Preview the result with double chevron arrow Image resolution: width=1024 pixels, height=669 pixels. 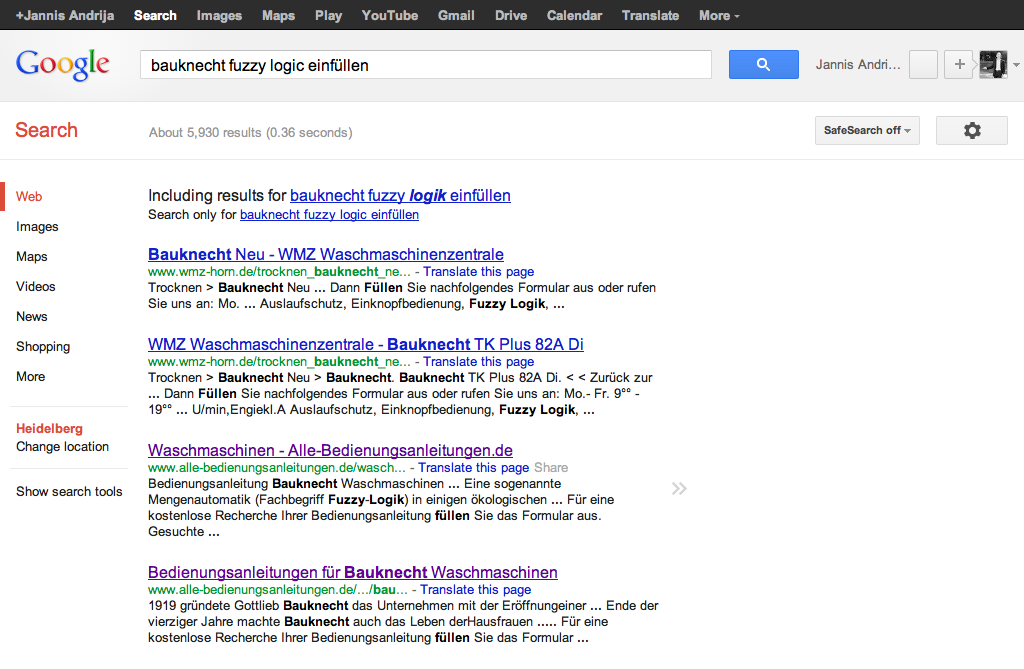(679, 489)
